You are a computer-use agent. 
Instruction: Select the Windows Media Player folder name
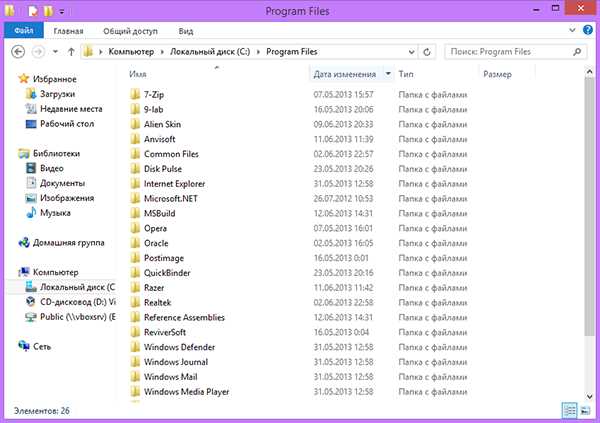(186, 392)
